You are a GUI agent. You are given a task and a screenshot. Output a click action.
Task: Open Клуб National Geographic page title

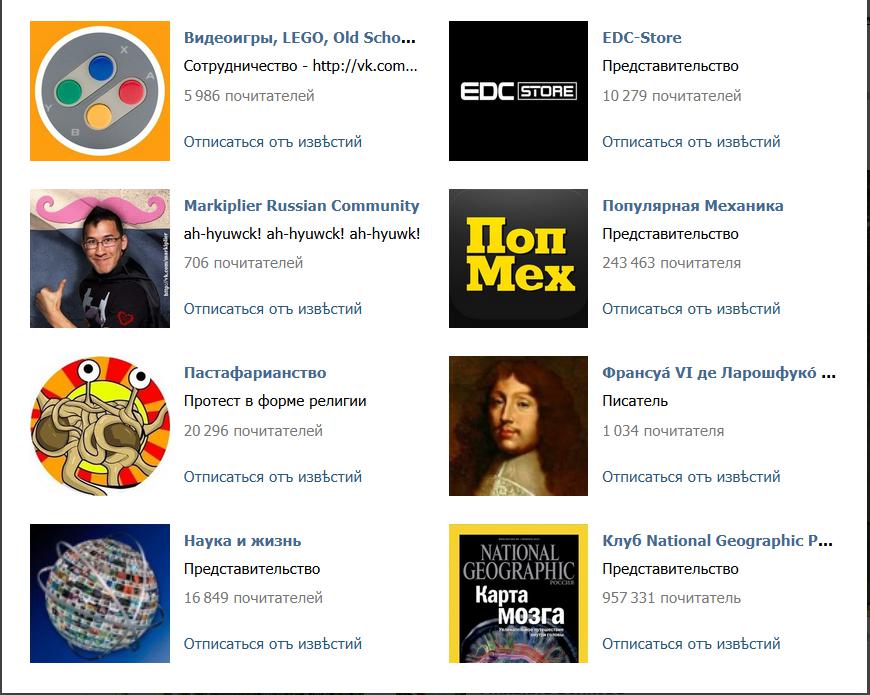[x=718, y=541]
